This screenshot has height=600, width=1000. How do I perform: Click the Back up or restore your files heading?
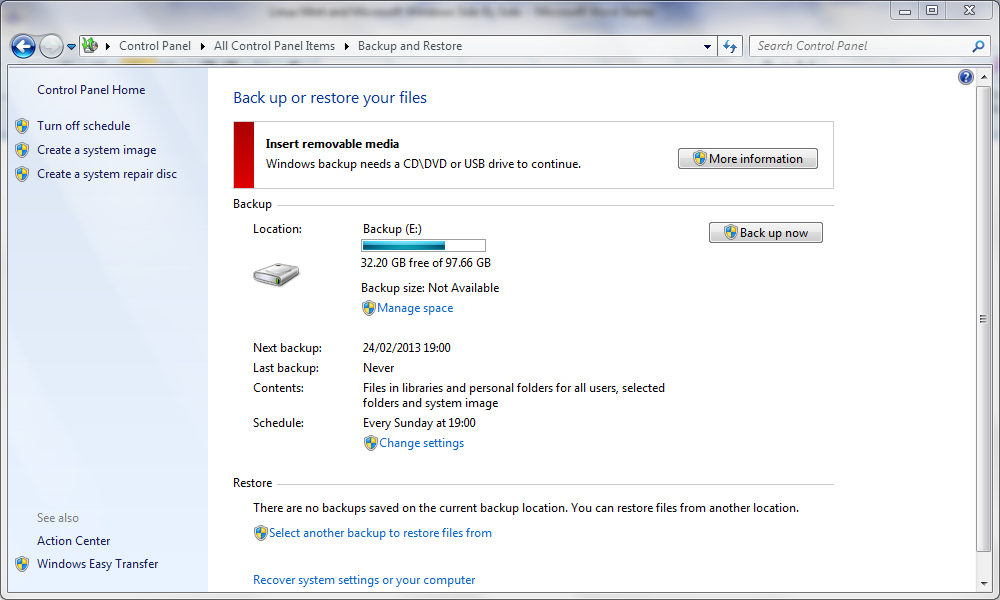330,98
